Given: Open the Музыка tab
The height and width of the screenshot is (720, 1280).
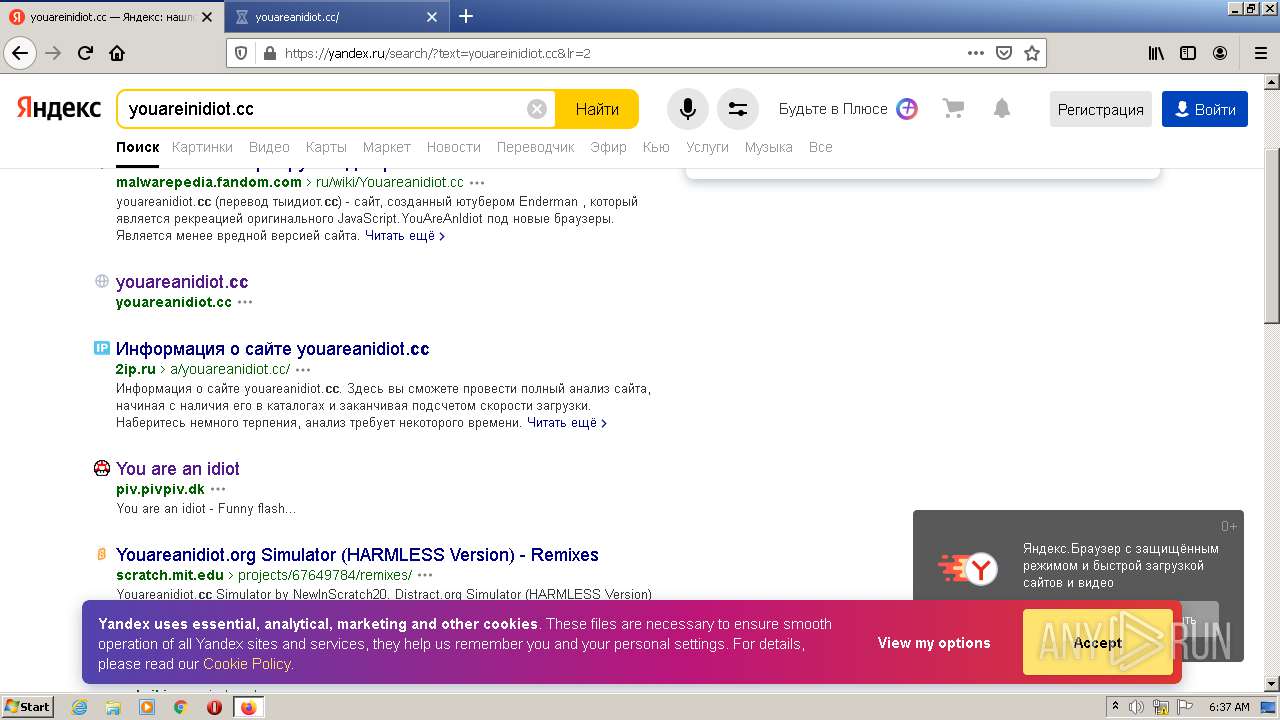Looking at the screenshot, I should (768, 147).
